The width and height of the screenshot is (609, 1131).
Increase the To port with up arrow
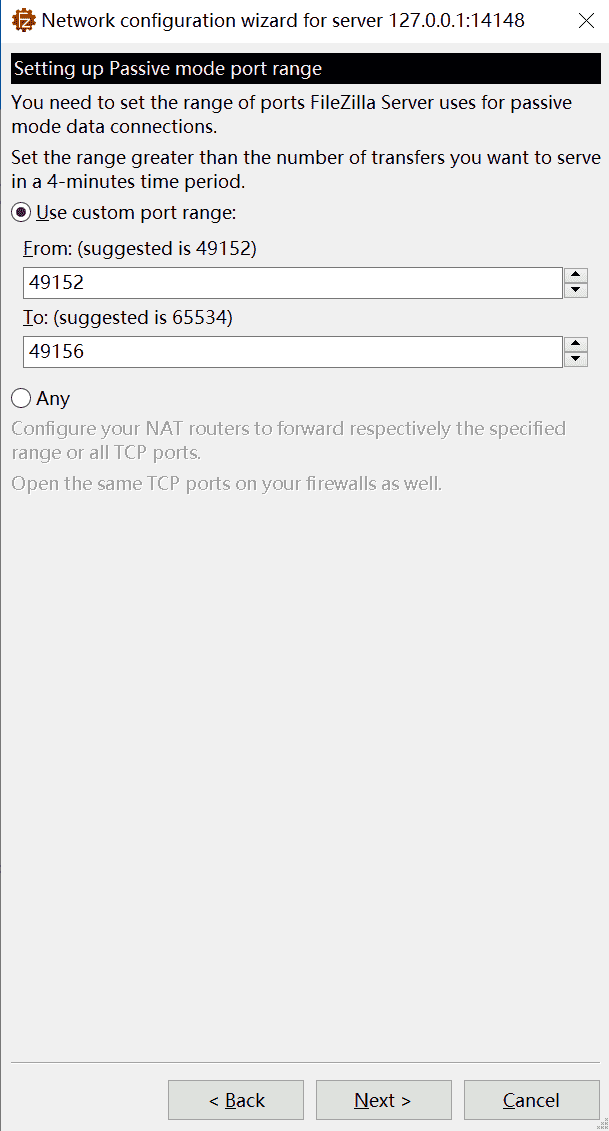(x=576, y=345)
